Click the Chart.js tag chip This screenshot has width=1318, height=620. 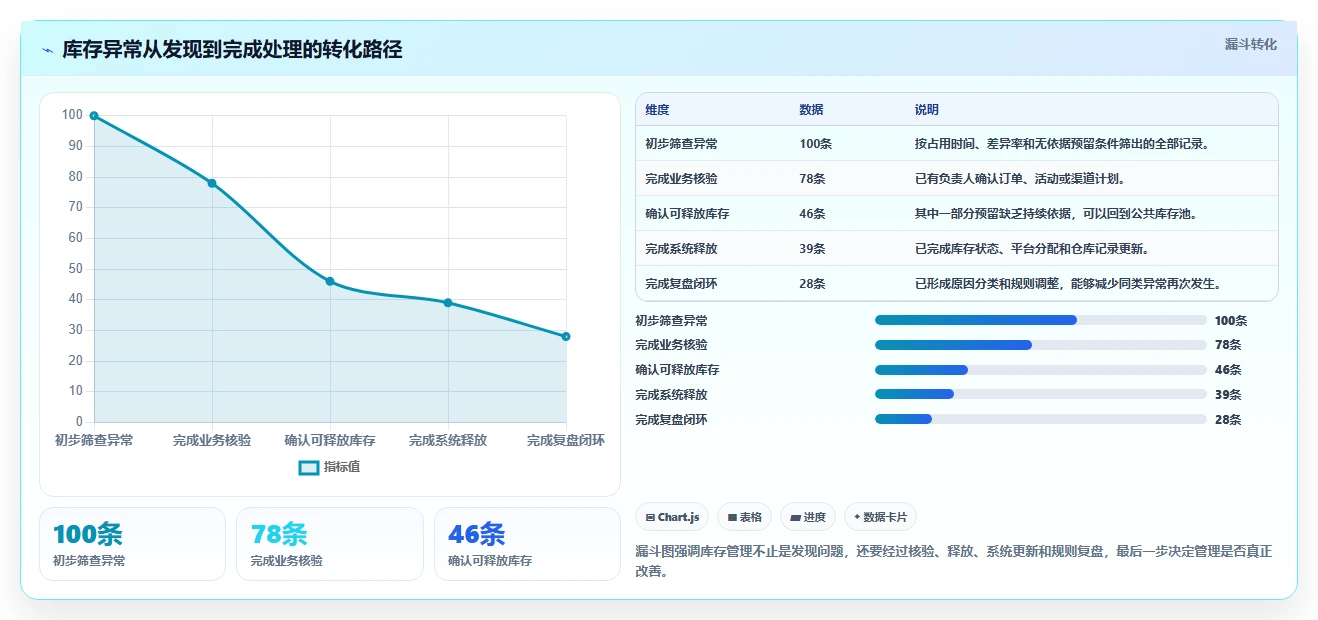(672, 517)
